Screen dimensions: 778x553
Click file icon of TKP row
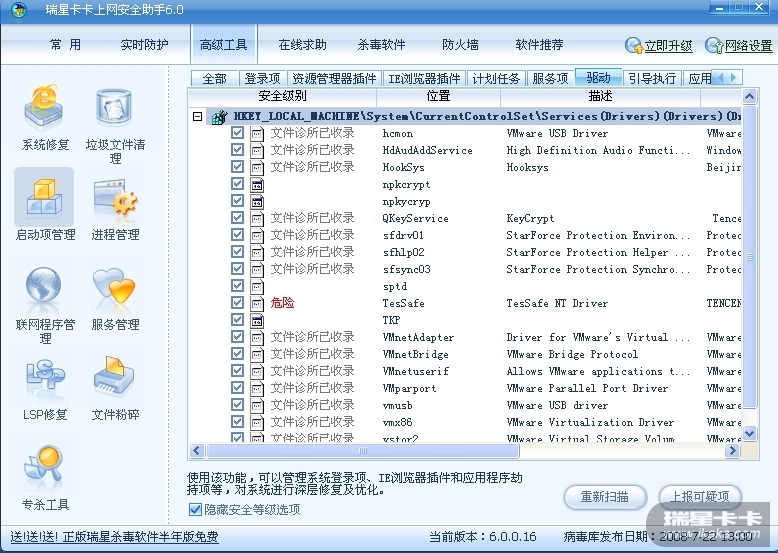pos(257,320)
